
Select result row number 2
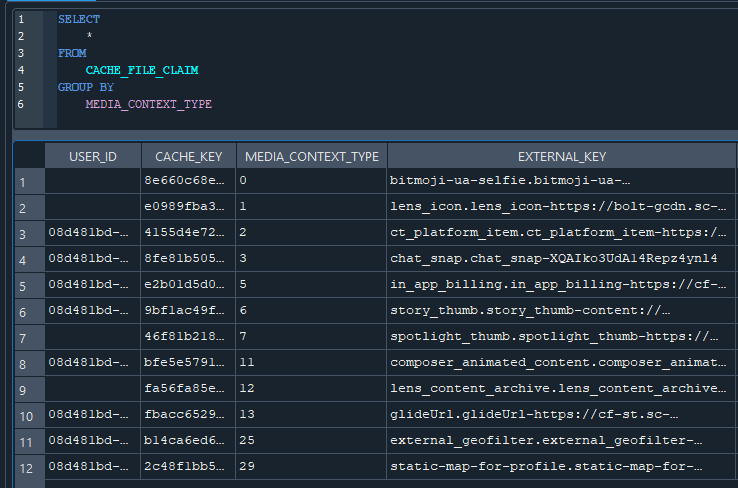click(x=30, y=208)
